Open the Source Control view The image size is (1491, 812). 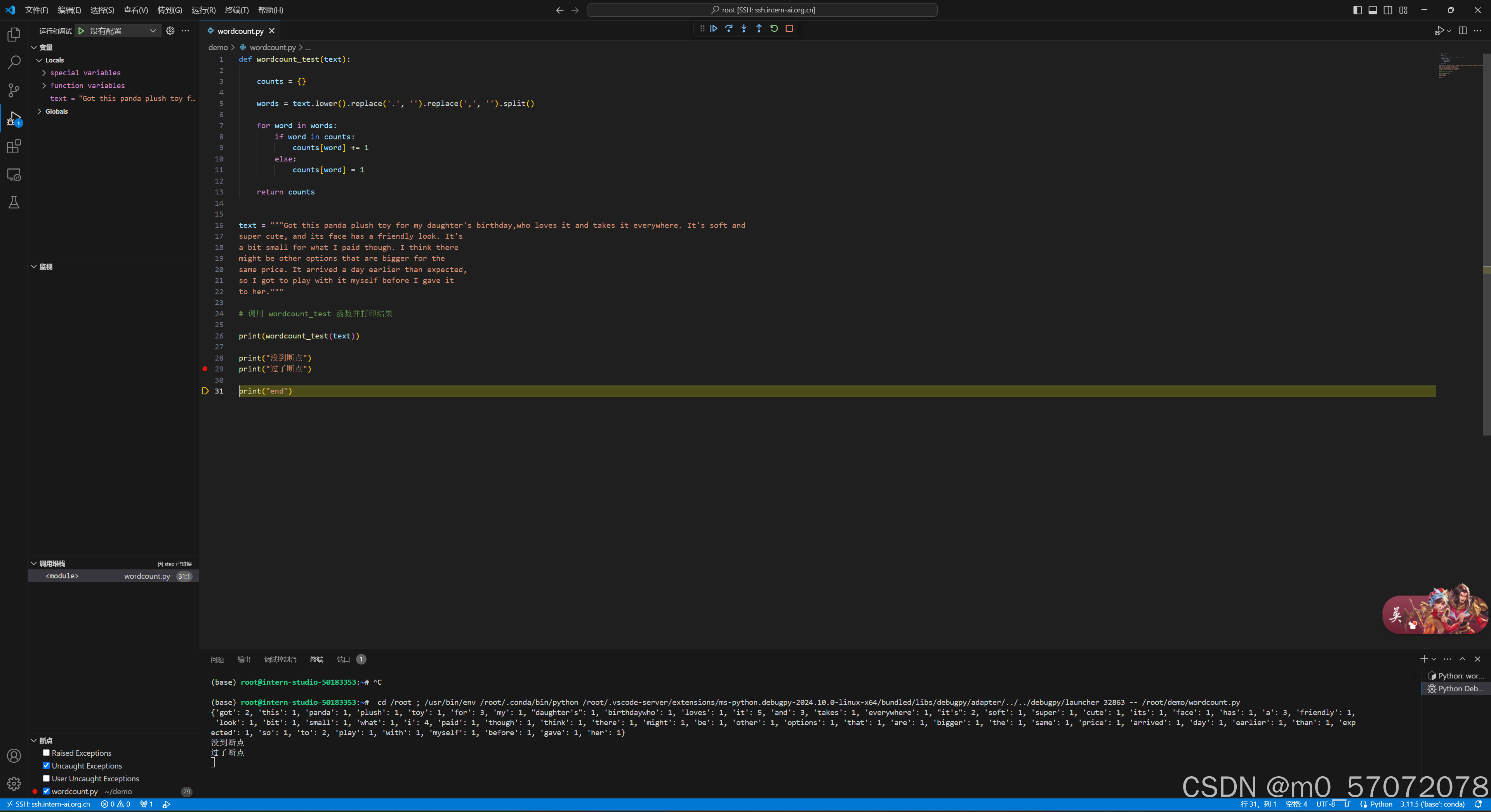[x=14, y=90]
